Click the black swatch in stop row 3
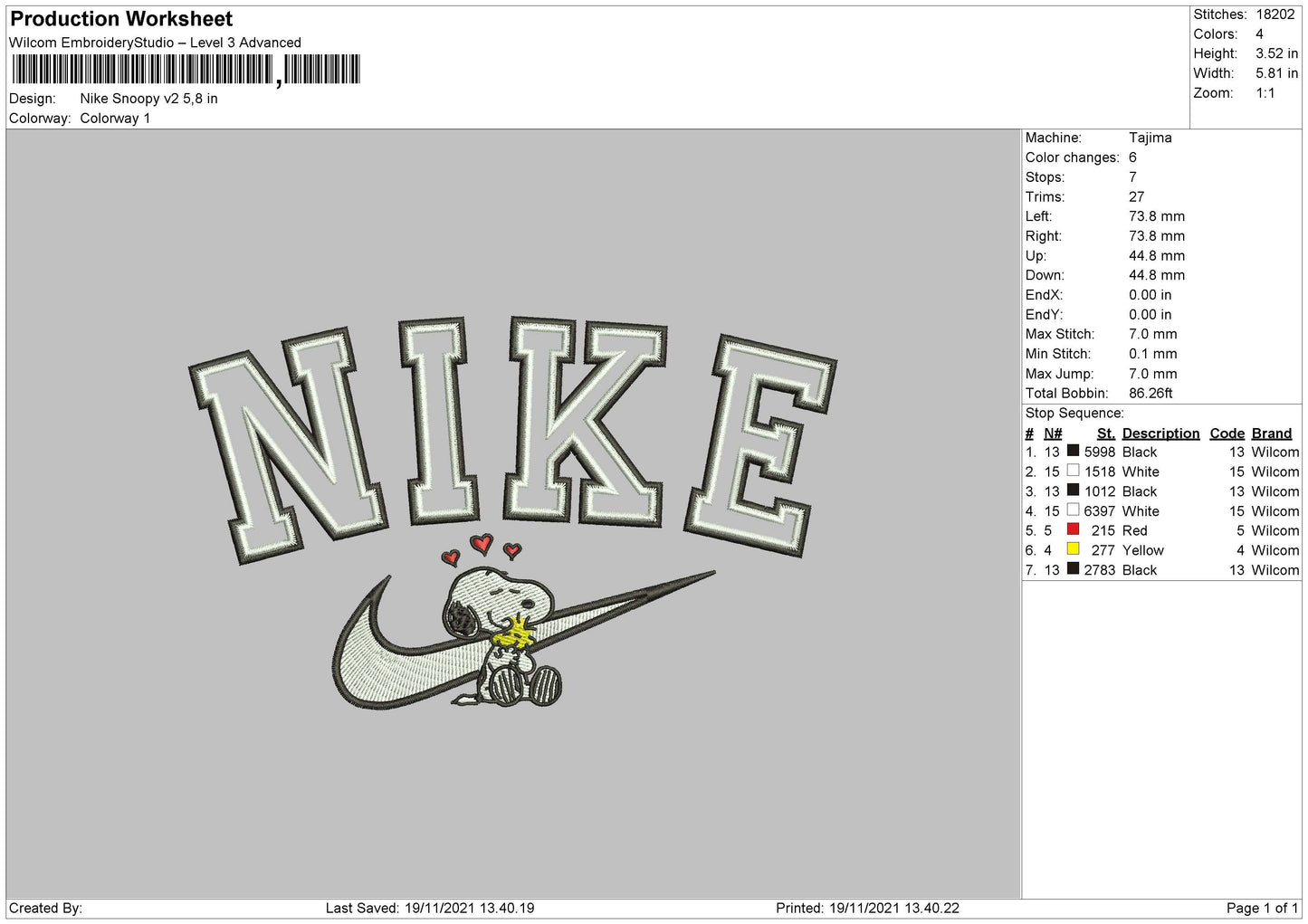The image size is (1308, 924). (x=1073, y=490)
